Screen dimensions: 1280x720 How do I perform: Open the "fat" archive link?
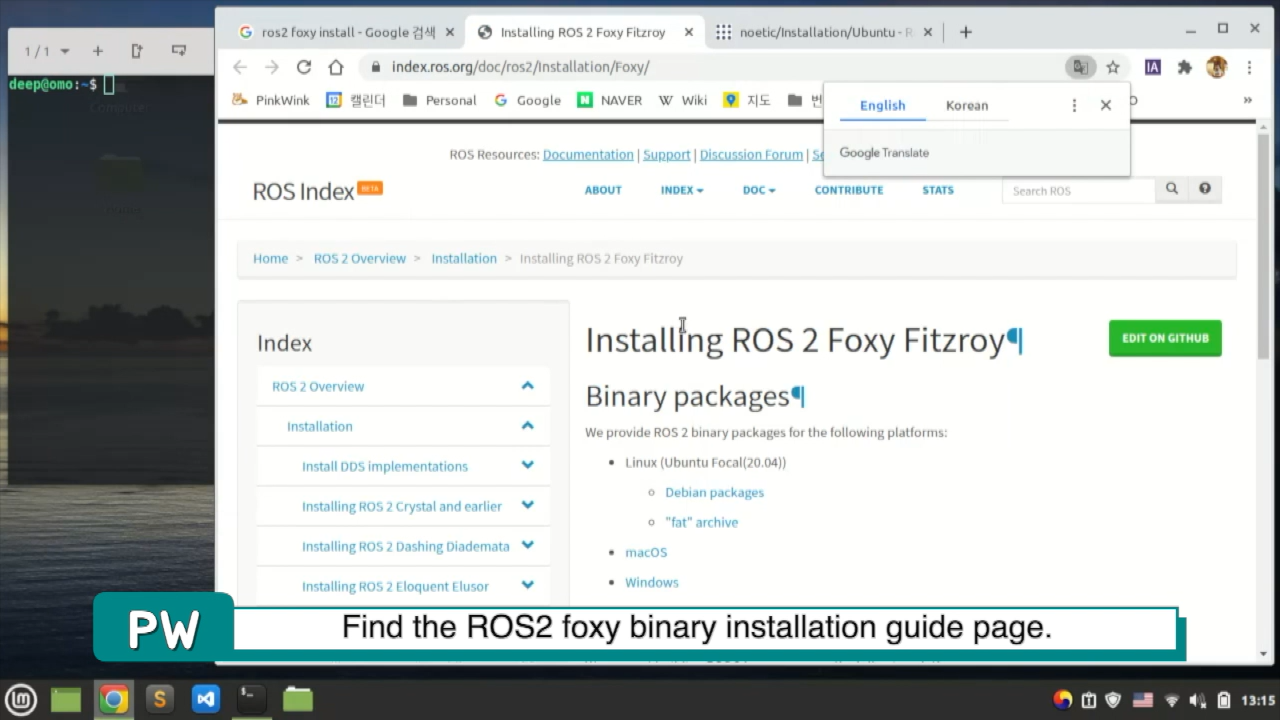point(701,522)
